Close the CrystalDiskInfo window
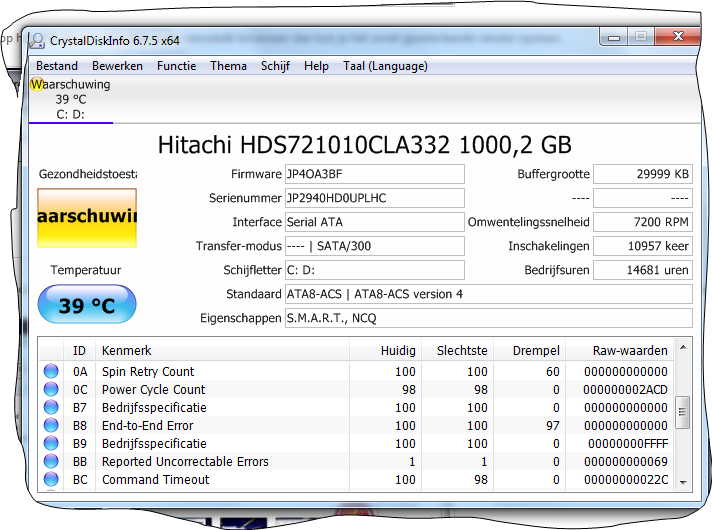Screen dimensions: 712x530 (678, 36)
